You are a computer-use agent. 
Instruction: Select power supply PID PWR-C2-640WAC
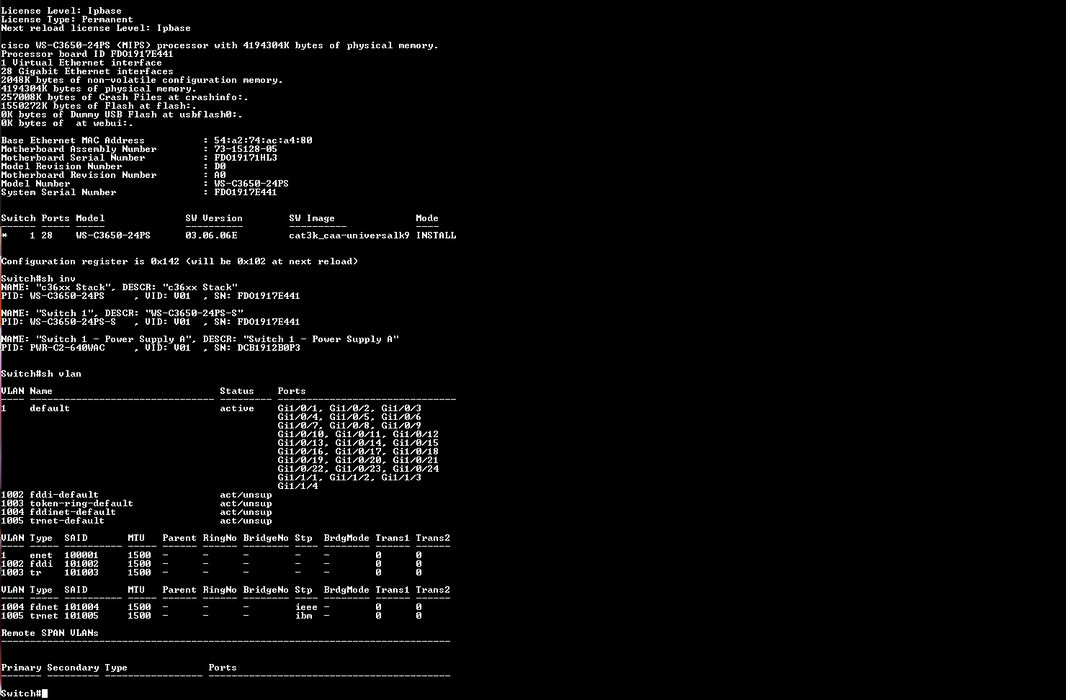click(x=67, y=348)
